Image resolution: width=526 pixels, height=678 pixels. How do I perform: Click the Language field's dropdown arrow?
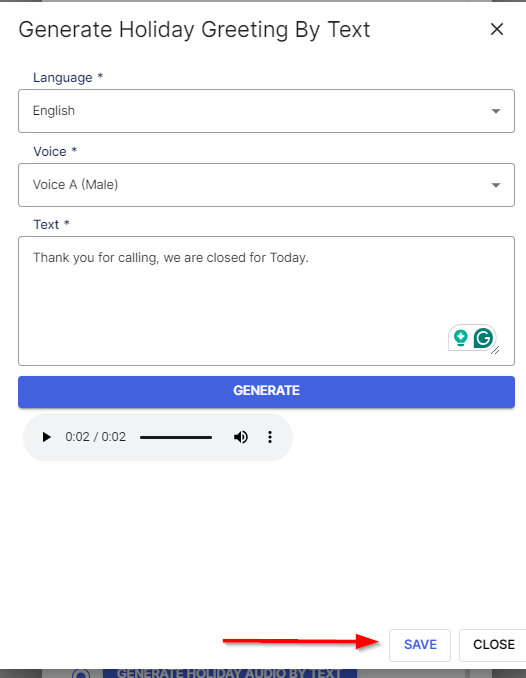(x=496, y=111)
